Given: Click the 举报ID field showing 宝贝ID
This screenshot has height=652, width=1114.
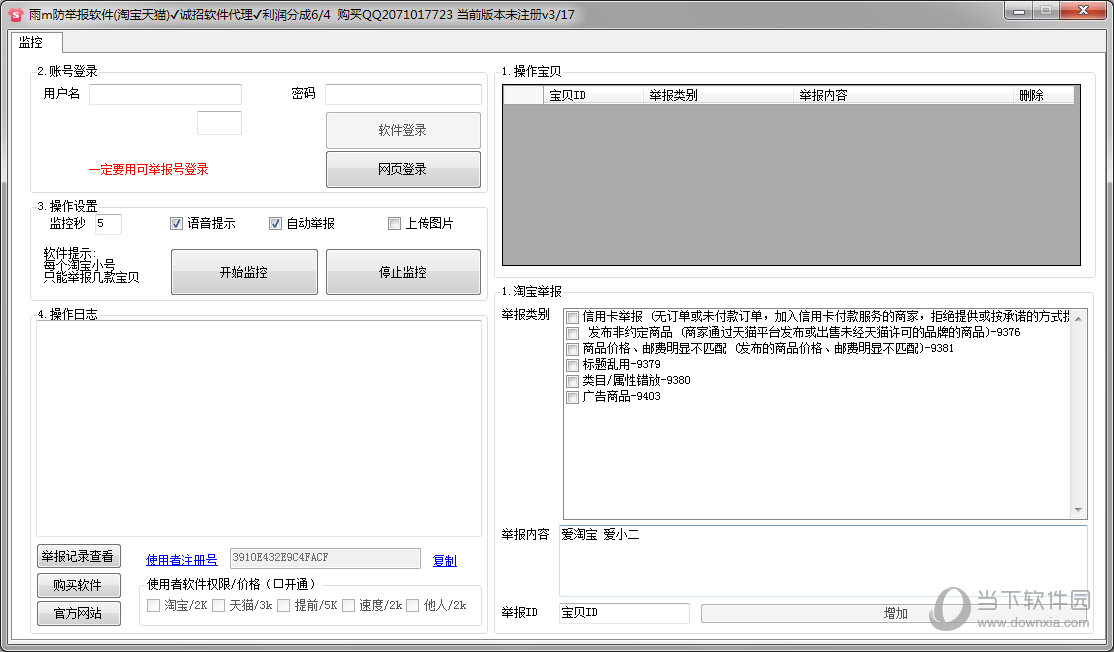Looking at the screenshot, I should [x=624, y=613].
